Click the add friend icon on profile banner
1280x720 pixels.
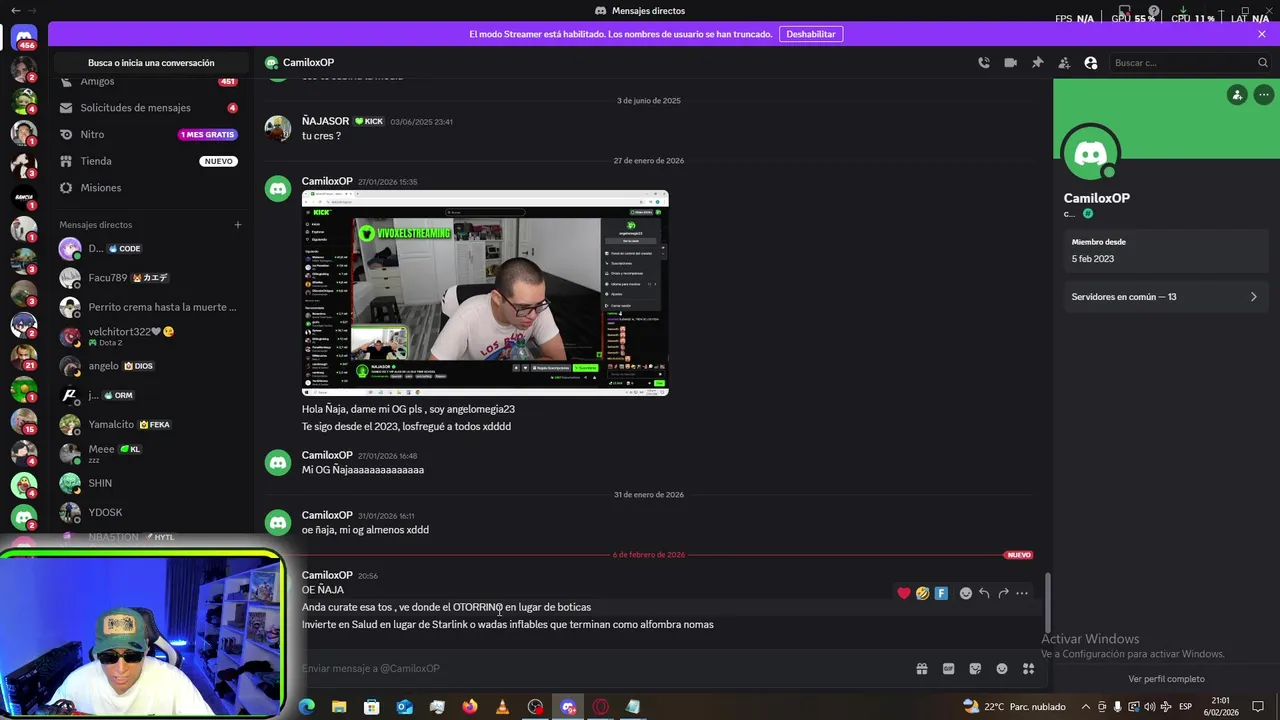1237,95
